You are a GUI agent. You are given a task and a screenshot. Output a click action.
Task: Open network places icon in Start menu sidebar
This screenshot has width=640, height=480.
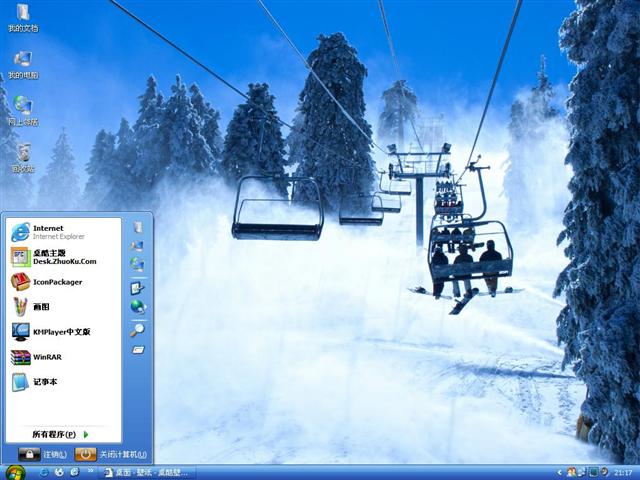point(138,264)
